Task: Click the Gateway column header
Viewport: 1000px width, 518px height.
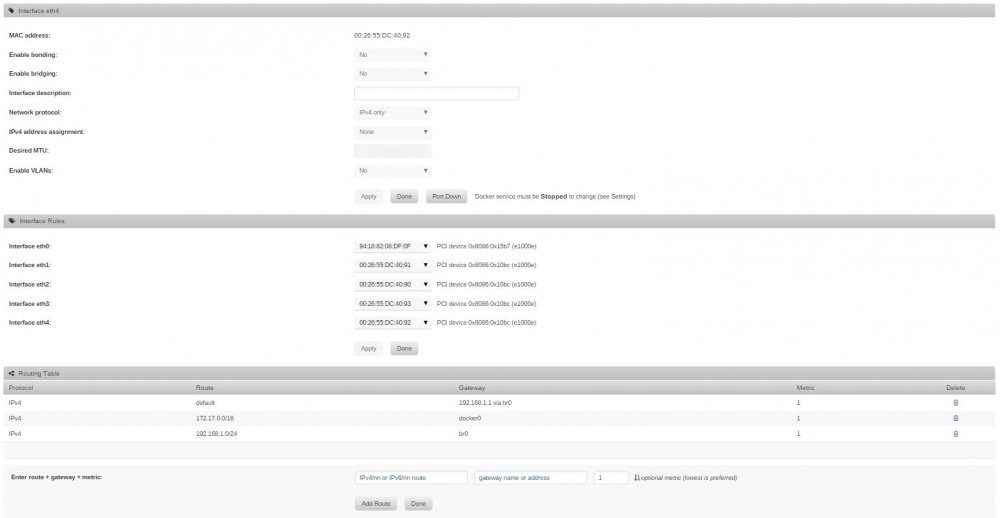Action: pos(473,388)
